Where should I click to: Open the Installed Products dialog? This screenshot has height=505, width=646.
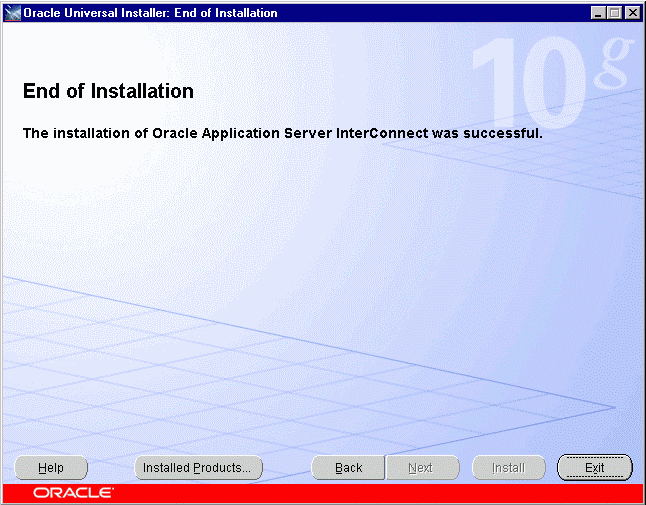[x=199, y=468]
